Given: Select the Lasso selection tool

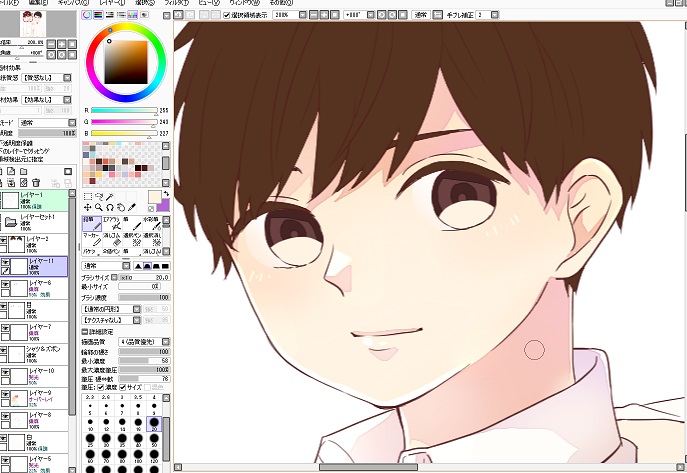Looking at the screenshot, I should click(x=99, y=197).
